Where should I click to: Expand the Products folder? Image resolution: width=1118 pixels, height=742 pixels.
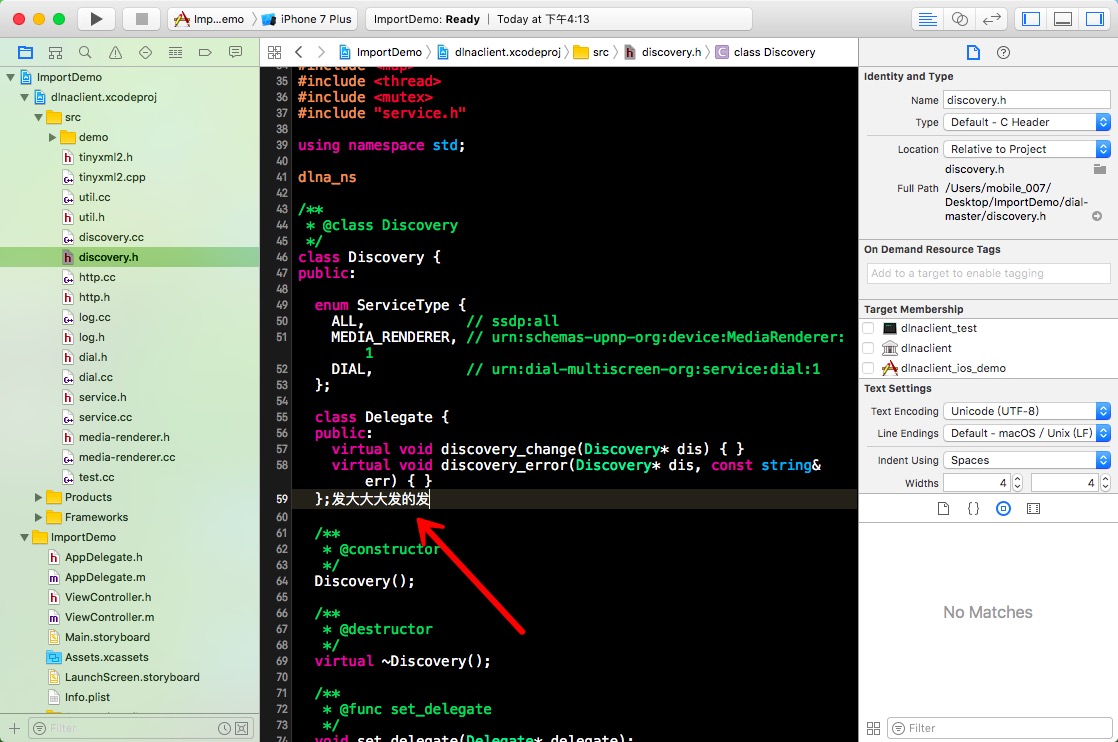[x=39, y=497]
